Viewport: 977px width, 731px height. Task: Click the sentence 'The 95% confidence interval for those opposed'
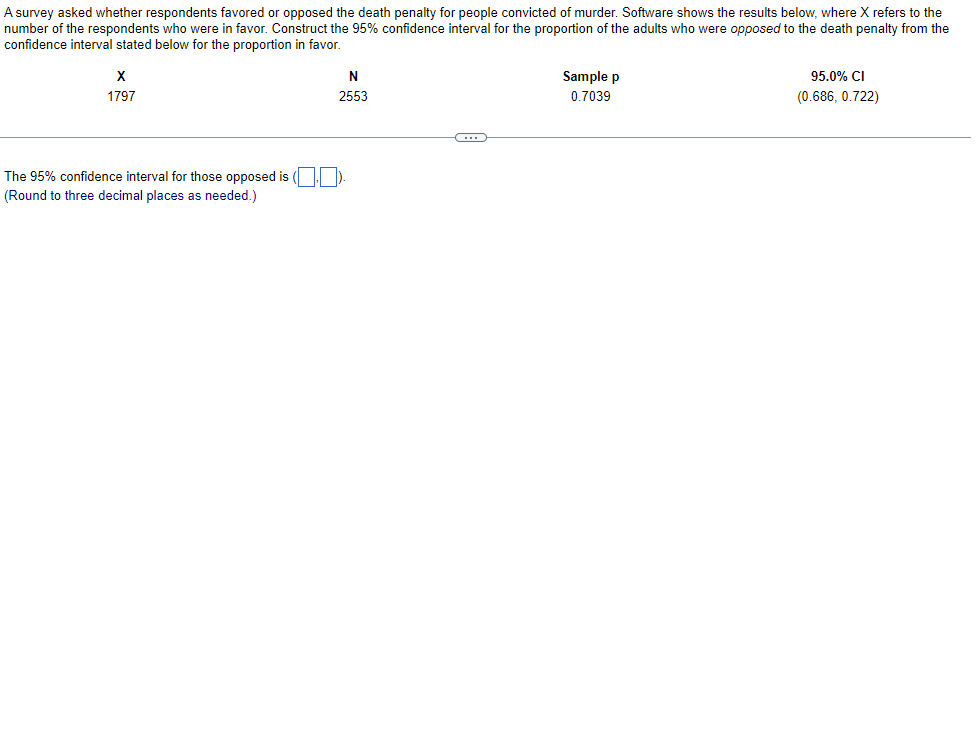tap(141, 177)
